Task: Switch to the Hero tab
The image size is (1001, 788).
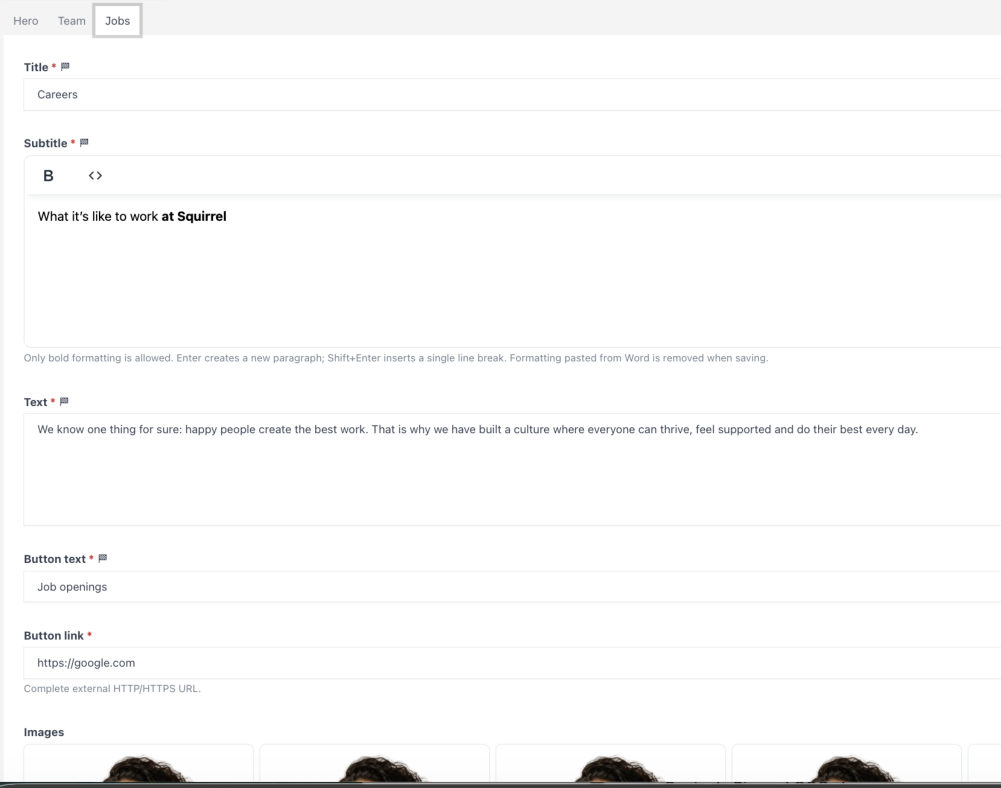Action: (x=26, y=21)
